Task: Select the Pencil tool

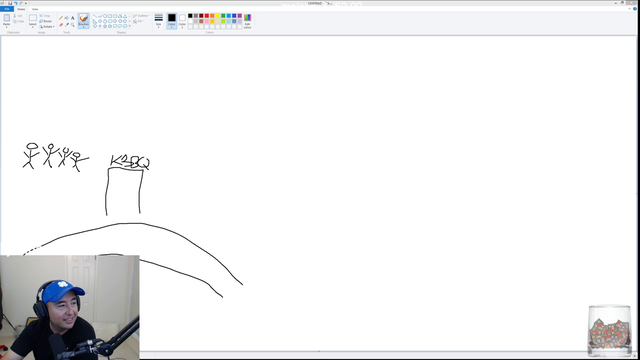Action: [x=61, y=18]
